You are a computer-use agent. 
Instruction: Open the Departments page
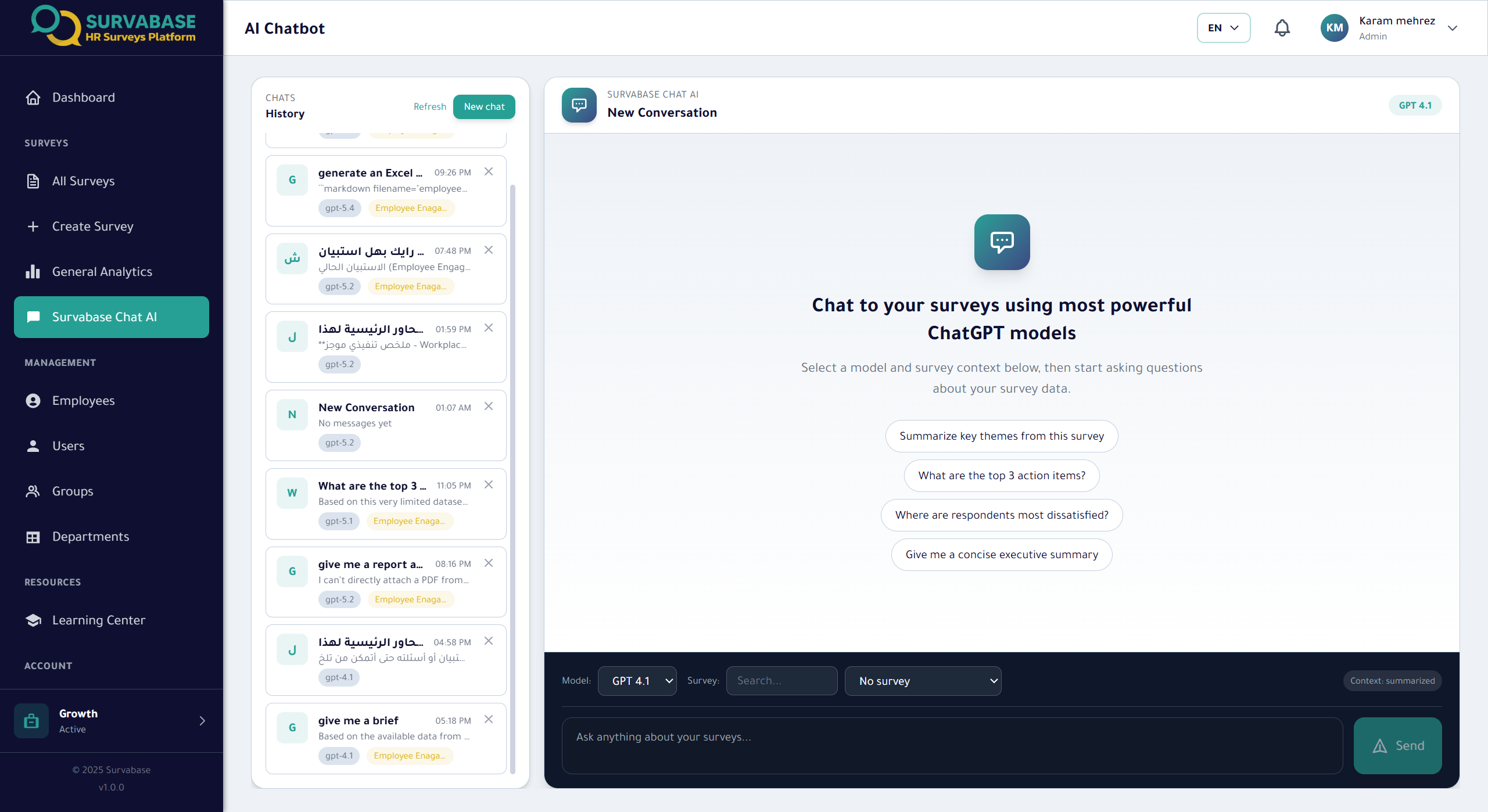coord(112,537)
